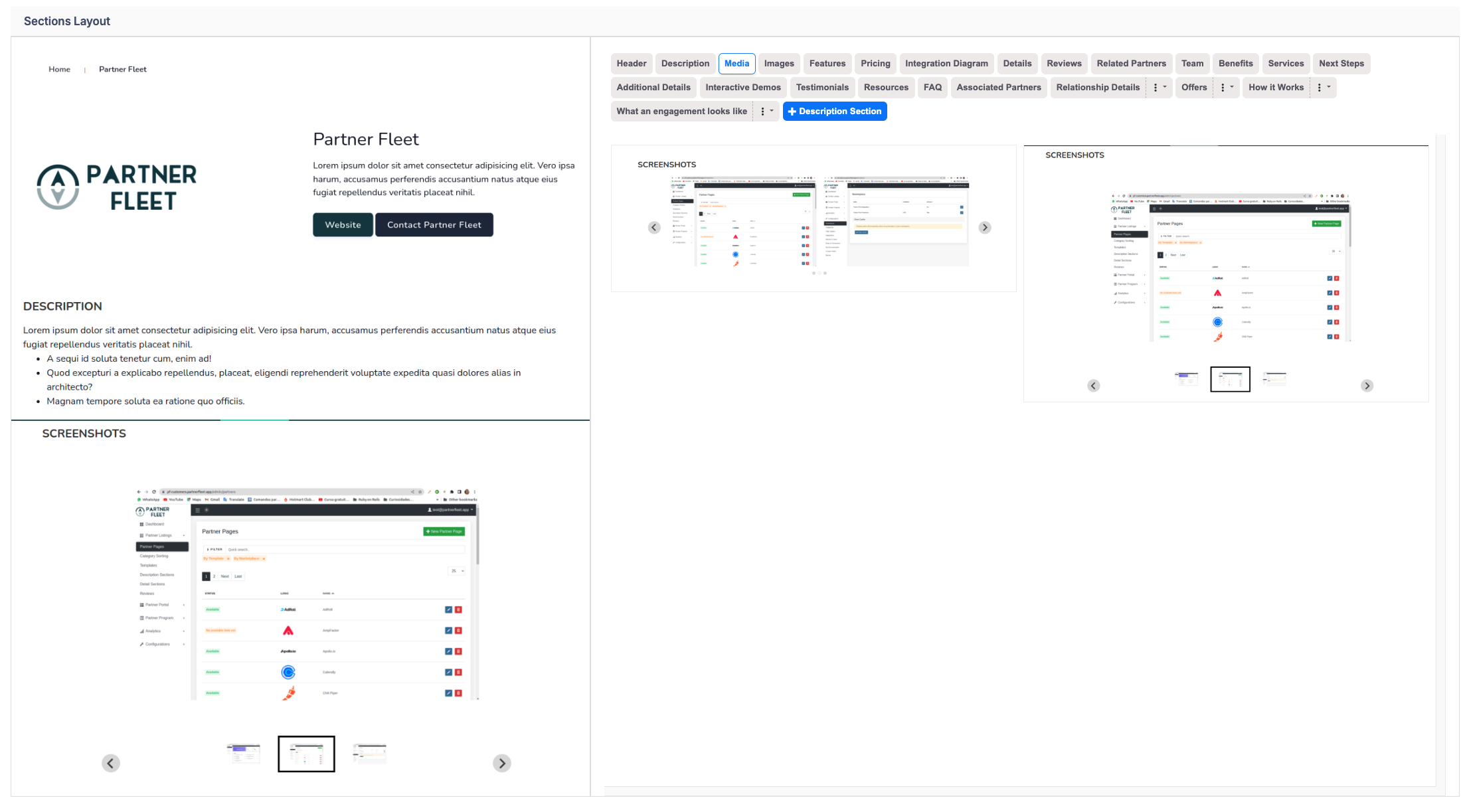This screenshot has height=812, width=1461.
Task: Open the Next Steps tab
Action: coord(1341,64)
